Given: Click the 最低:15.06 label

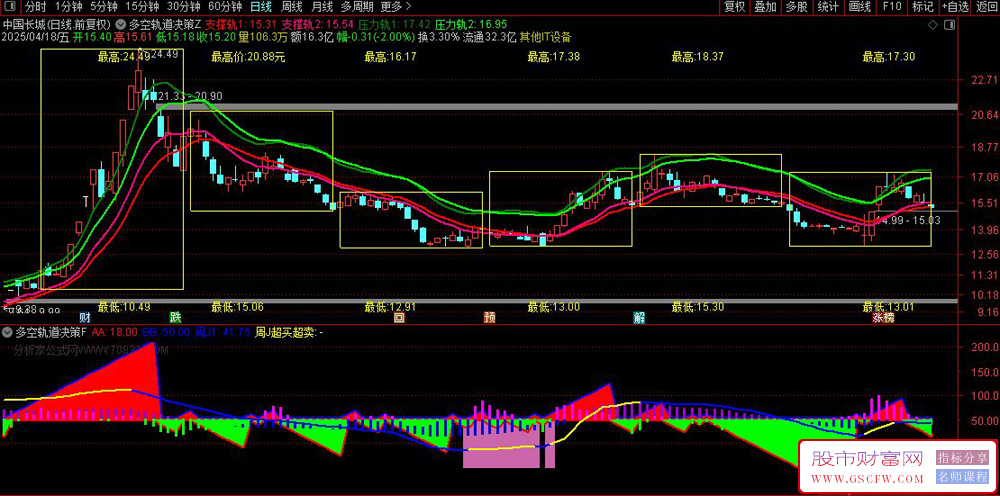Looking at the screenshot, I should [238, 307].
